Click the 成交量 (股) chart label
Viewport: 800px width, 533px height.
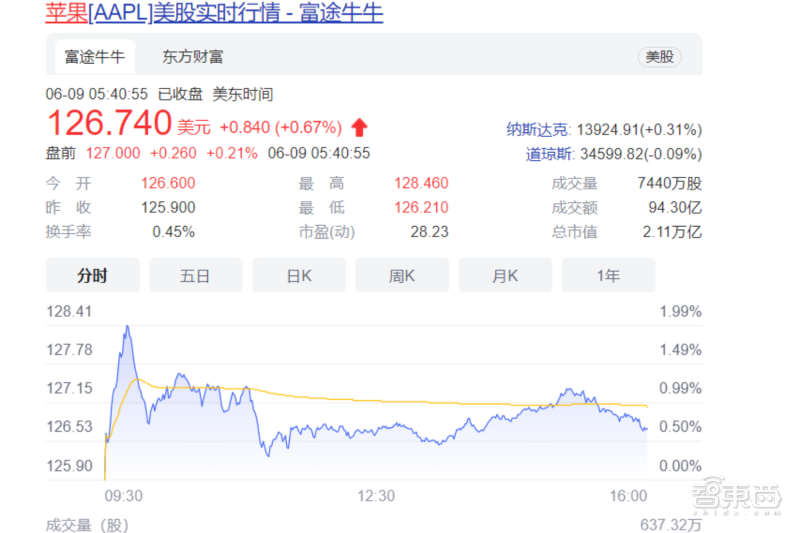click(x=87, y=525)
